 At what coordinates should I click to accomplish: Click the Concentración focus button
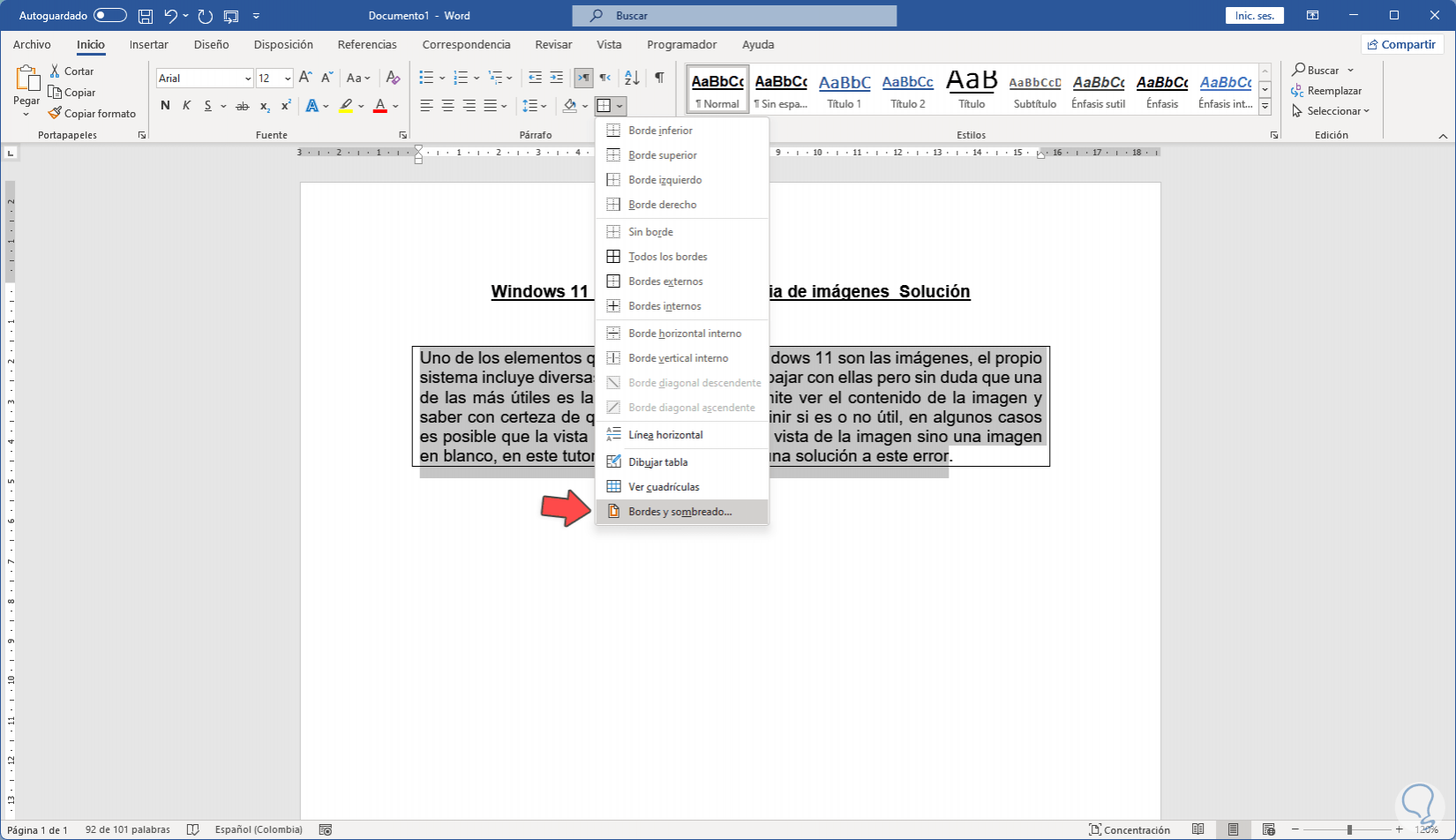tap(1130, 829)
